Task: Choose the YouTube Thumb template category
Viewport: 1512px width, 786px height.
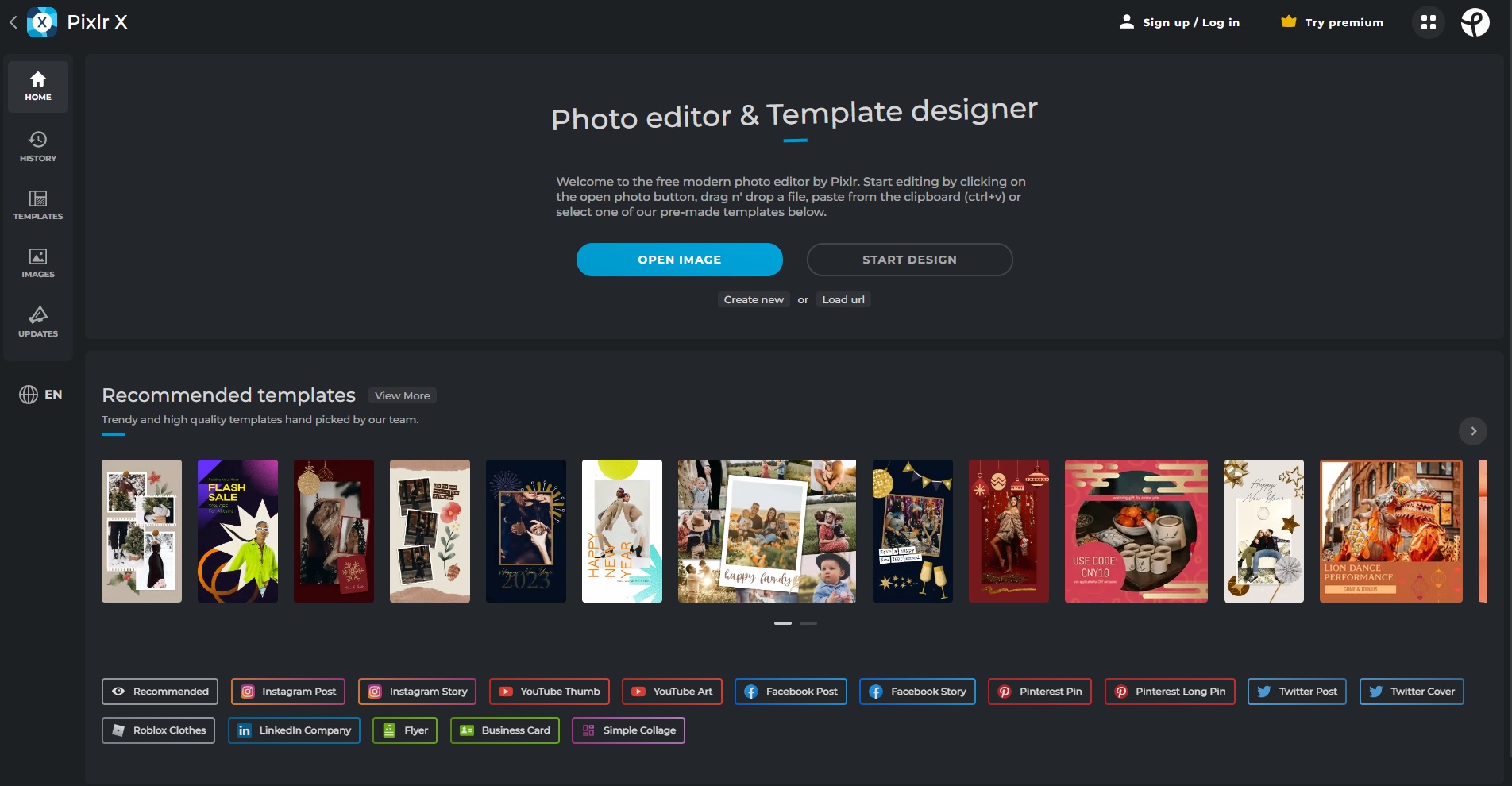Action: point(550,692)
